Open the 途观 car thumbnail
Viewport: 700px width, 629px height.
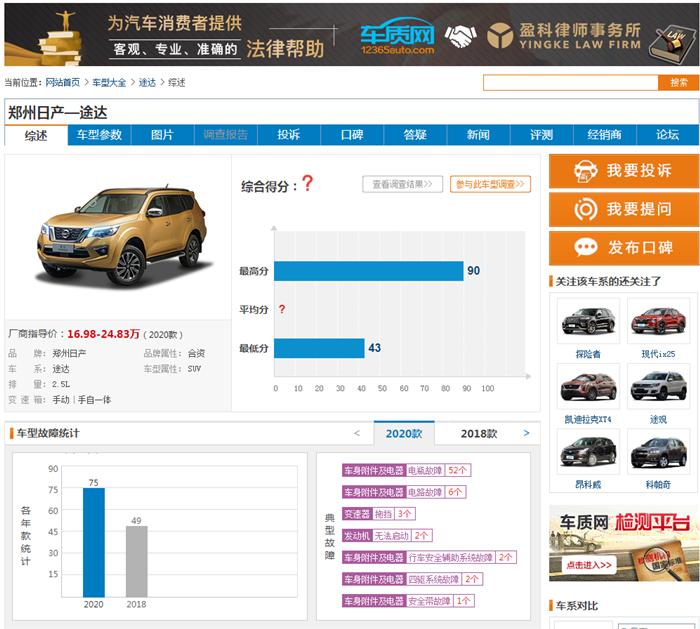pos(658,386)
